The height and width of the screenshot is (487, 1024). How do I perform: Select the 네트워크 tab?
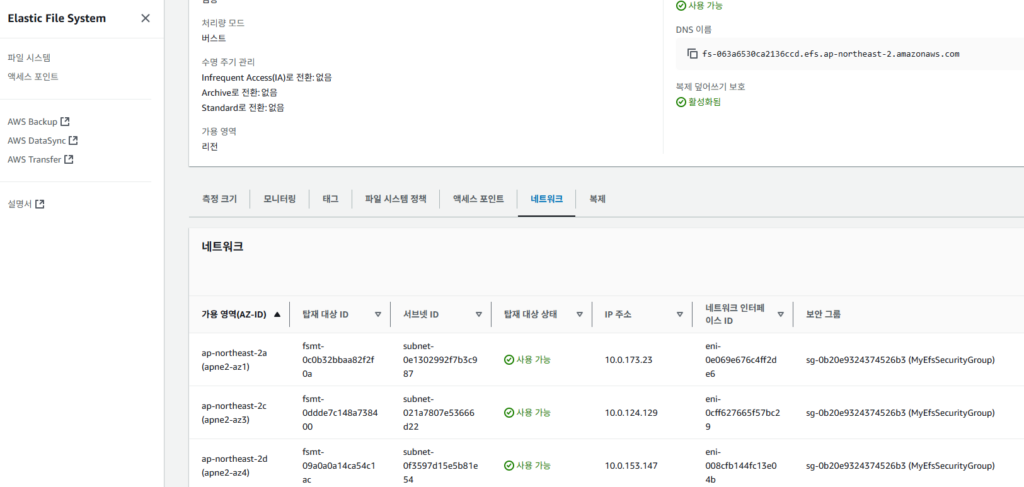[x=547, y=199]
